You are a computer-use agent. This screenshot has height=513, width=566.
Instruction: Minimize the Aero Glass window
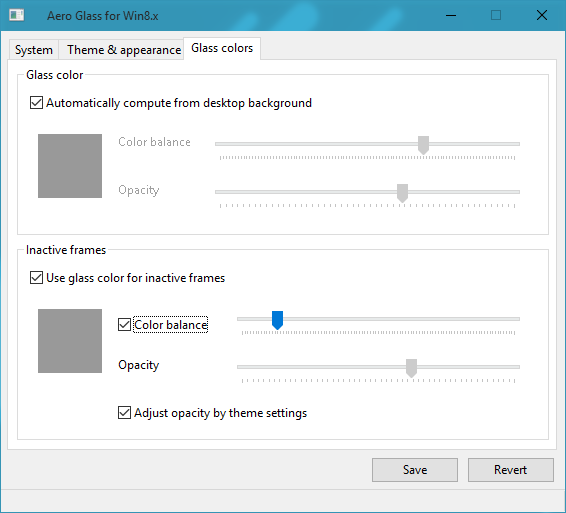click(x=451, y=15)
